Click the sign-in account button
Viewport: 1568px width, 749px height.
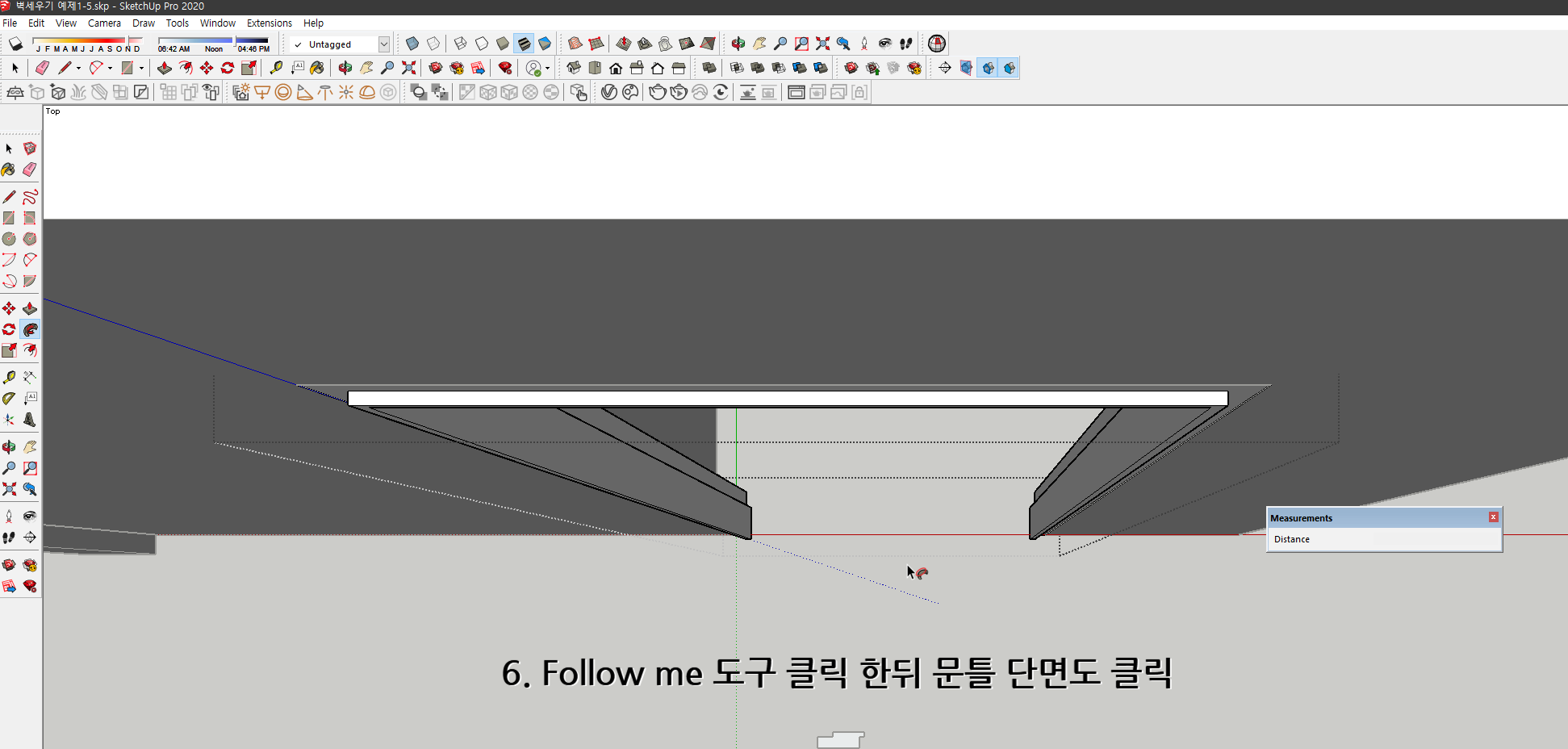point(533,69)
